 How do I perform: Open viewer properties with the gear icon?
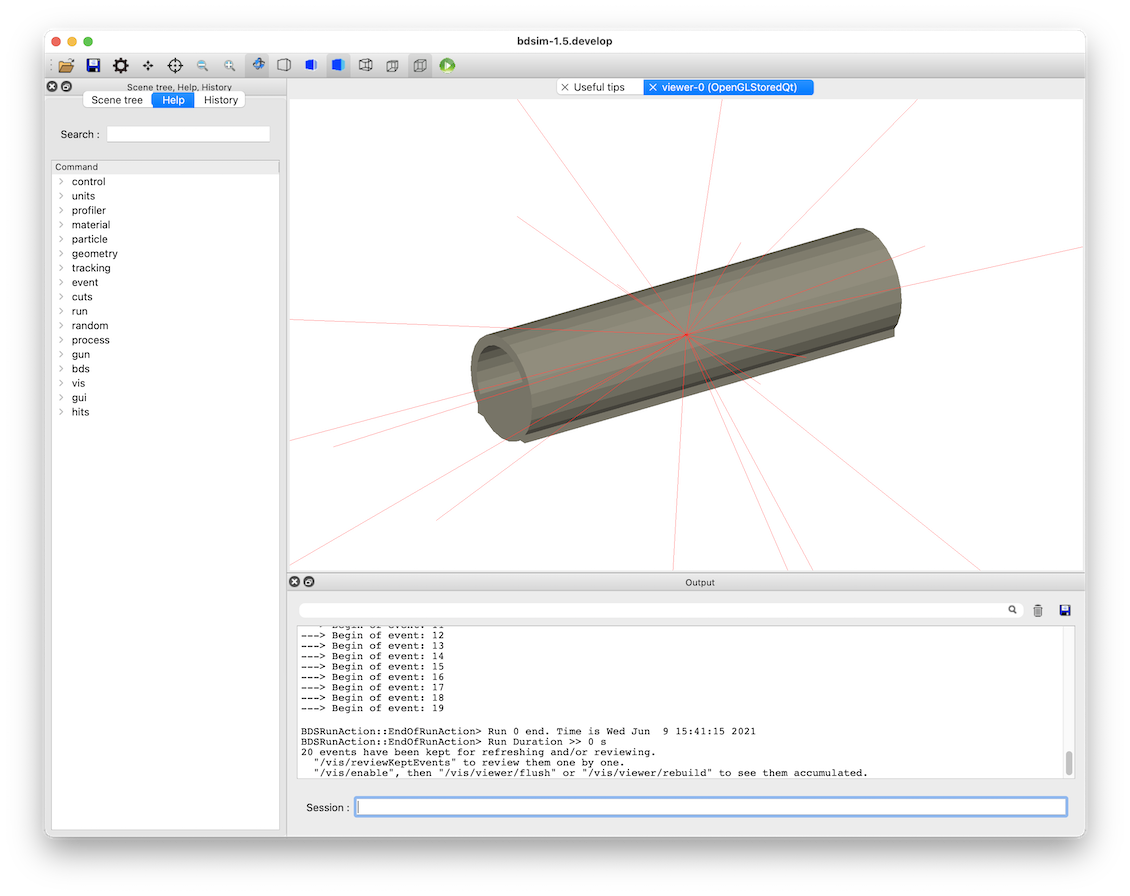coord(120,66)
